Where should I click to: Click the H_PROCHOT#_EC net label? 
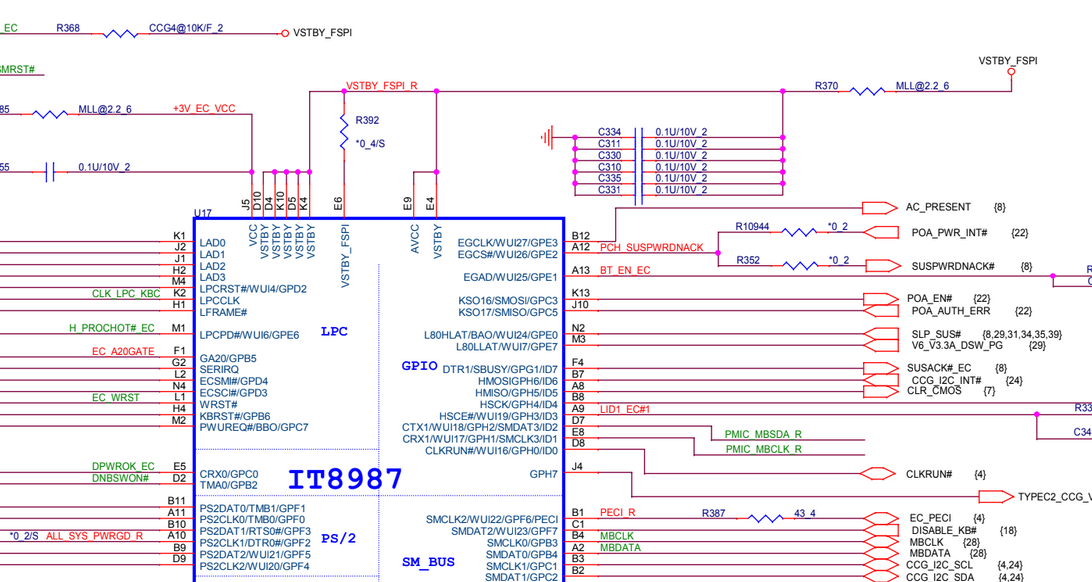111,328
